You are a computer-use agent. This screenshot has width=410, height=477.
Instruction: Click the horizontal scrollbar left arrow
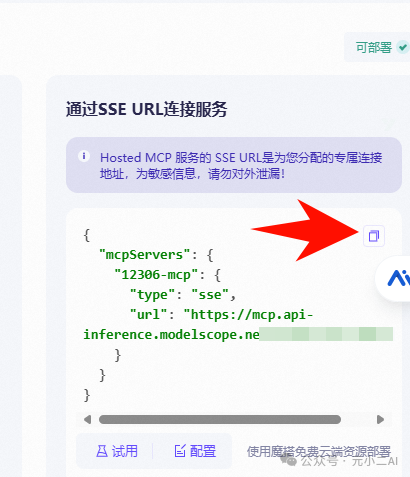[x=87, y=419]
